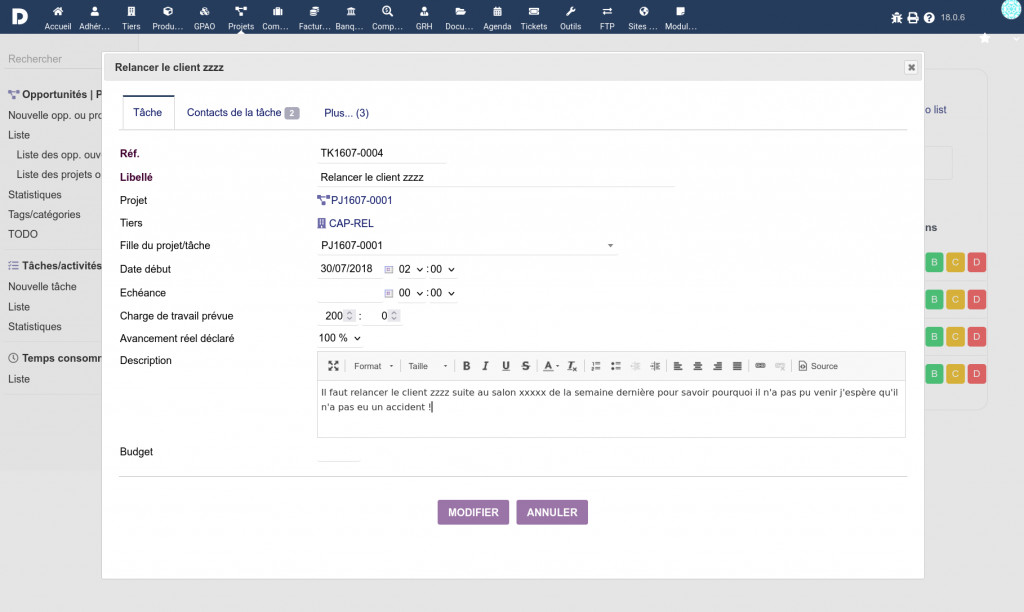Click the MODIFIER button
The height and width of the screenshot is (612, 1024).
coord(473,513)
